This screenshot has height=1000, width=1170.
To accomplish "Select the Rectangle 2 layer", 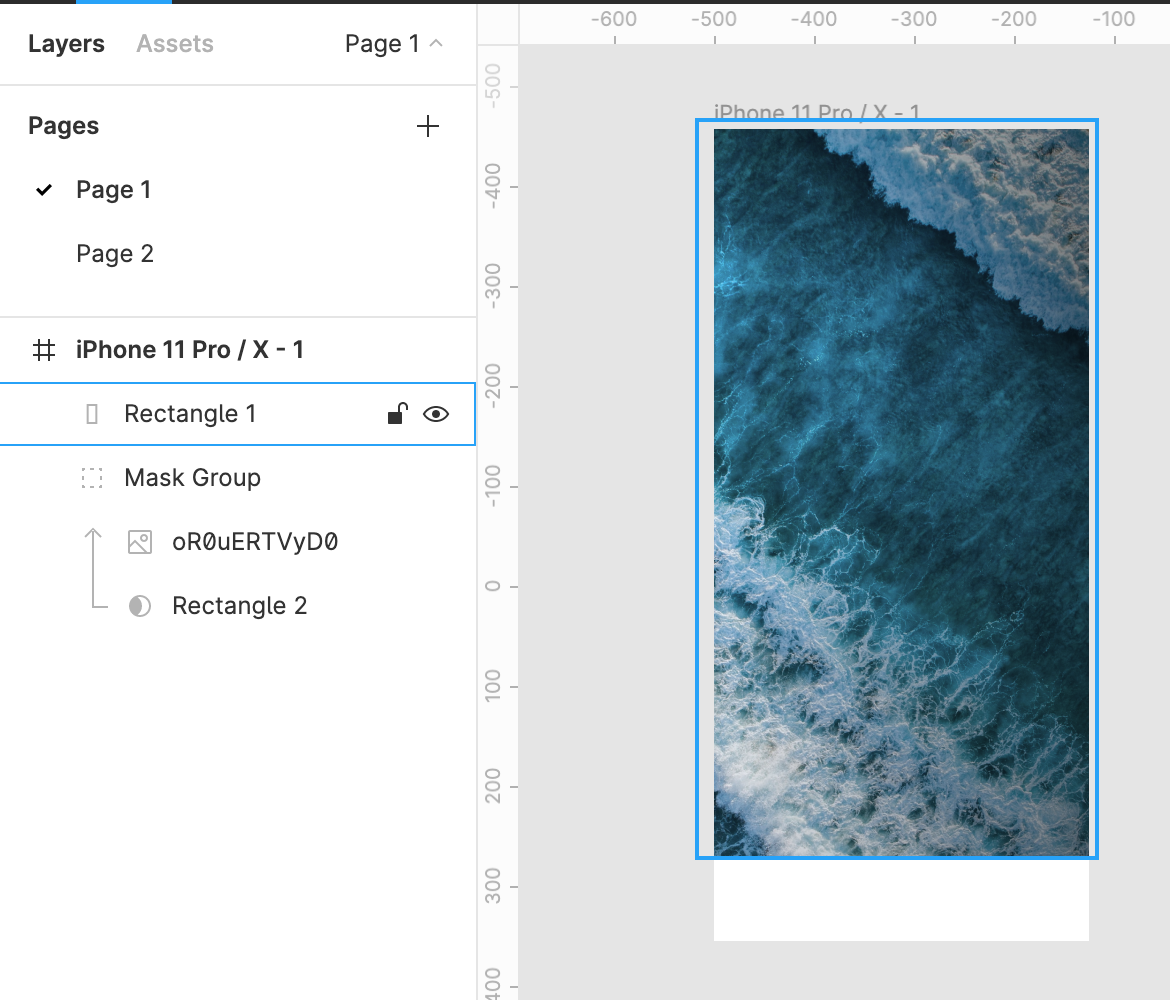I will click(x=239, y=606).
